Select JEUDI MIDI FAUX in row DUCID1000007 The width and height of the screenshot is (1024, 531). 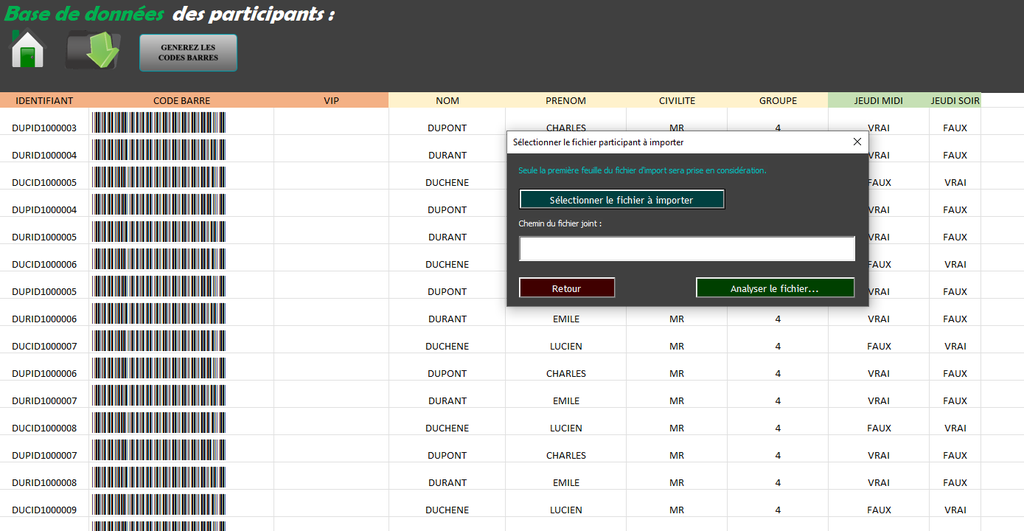[878, 346]
